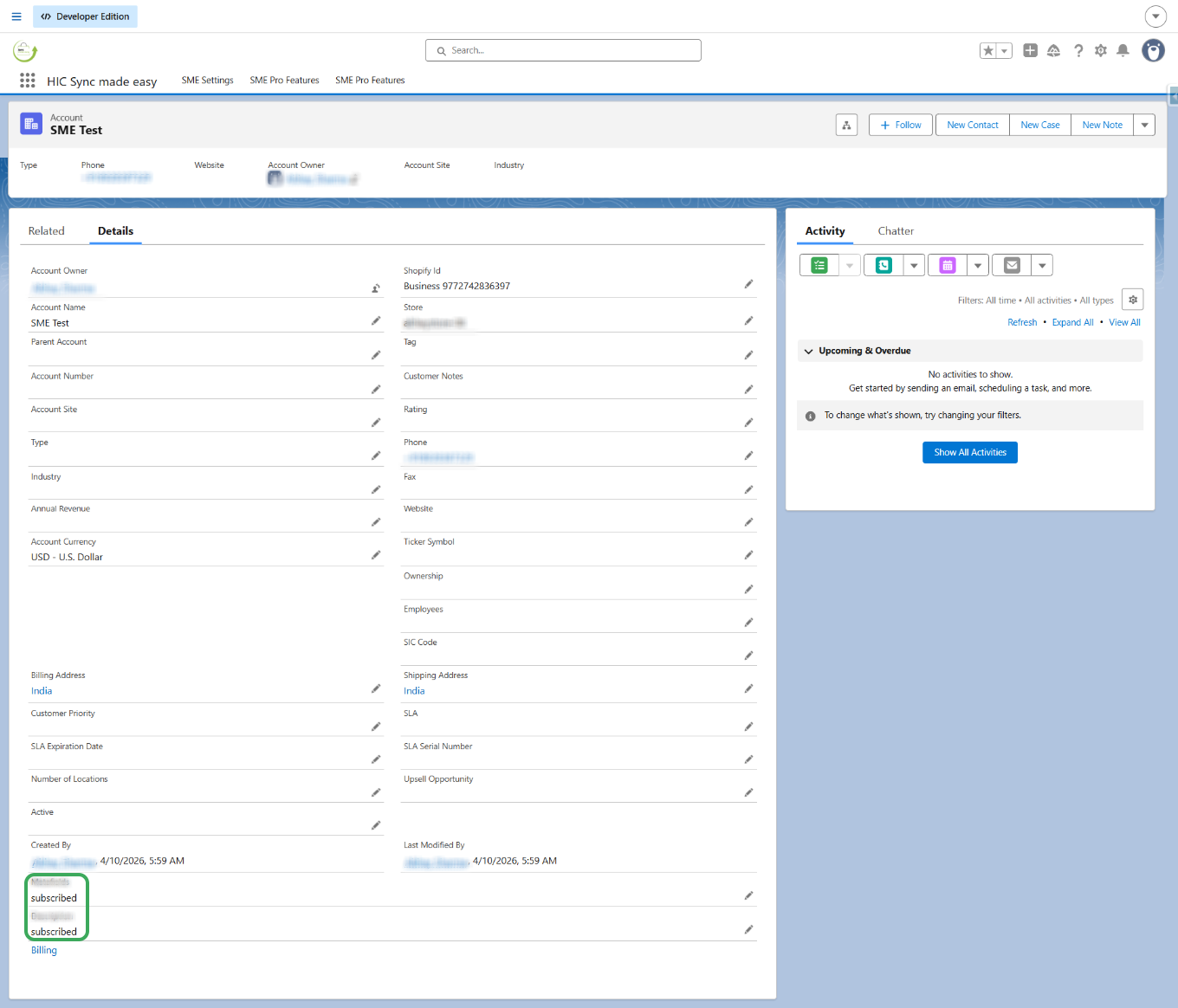Change the Account Owner icon
The height and width of the screenshot is (1008, 1178).
click(376, 288)
